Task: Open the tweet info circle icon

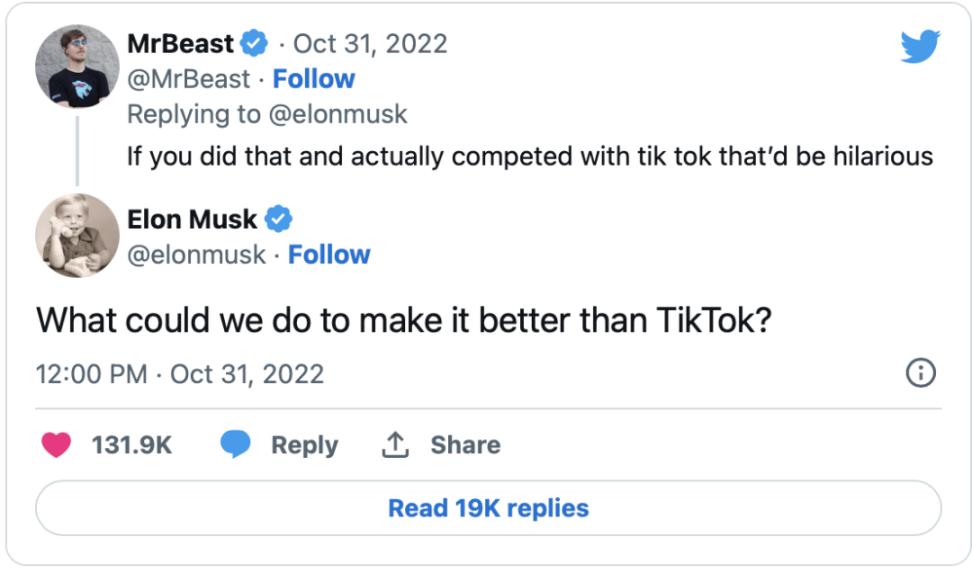Action: pos(919,374)
